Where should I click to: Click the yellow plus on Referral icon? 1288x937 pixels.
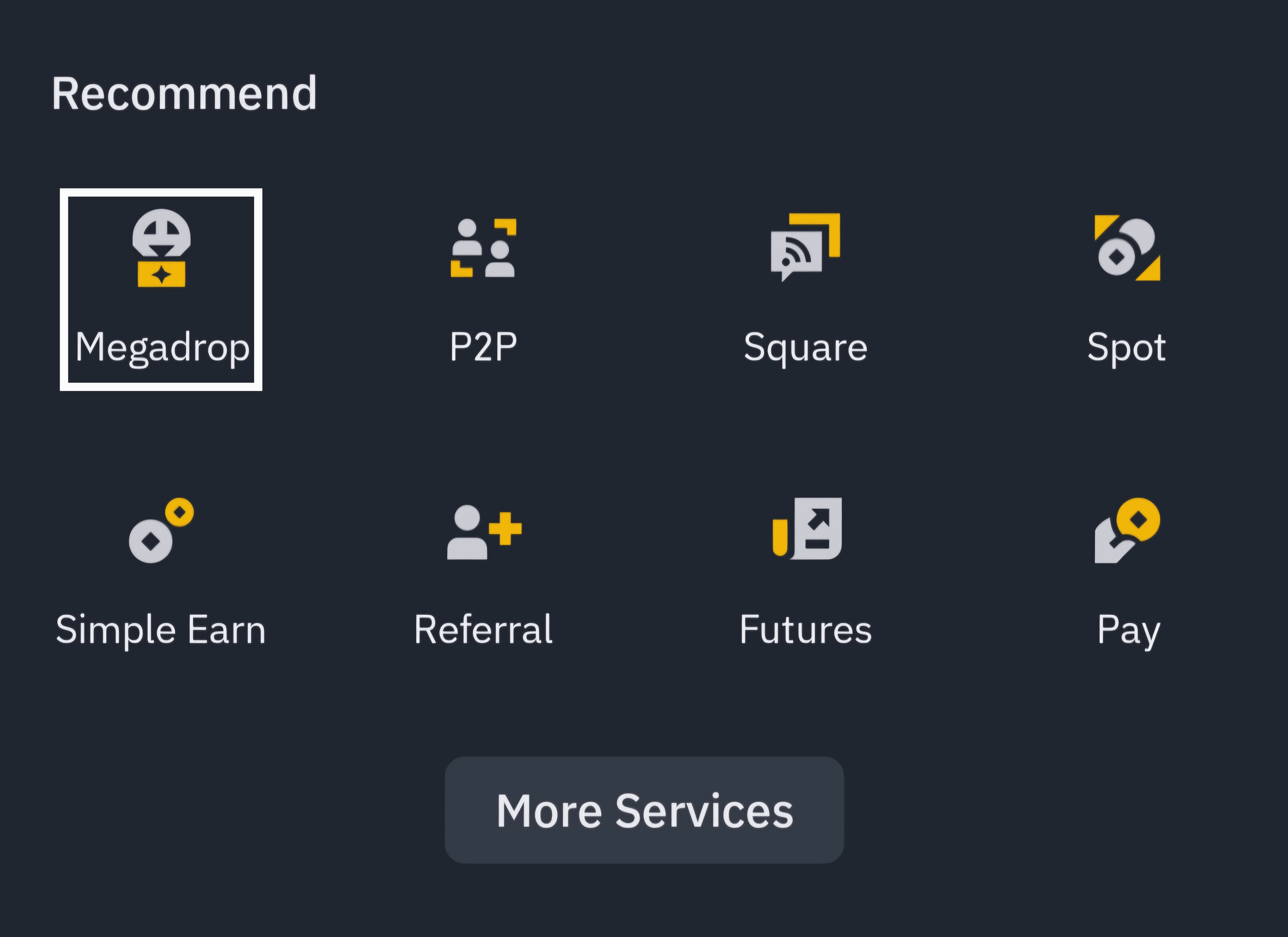(505, 528)
